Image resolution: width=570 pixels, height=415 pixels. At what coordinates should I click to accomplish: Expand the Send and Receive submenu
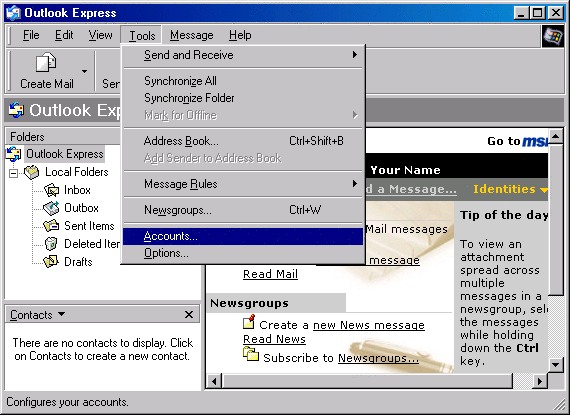[x=243, y=55]
